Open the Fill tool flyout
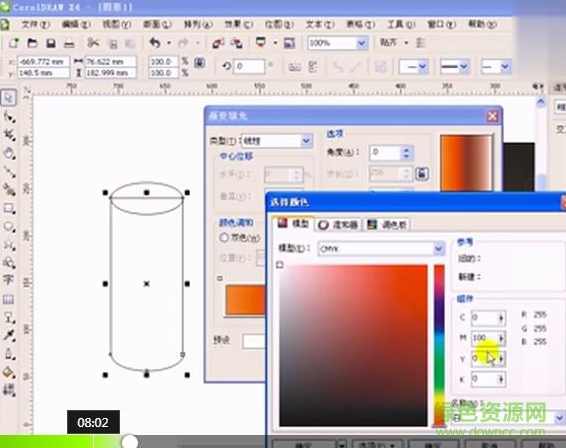The height and width of the screenshot is (448, 566). [9, 372]
